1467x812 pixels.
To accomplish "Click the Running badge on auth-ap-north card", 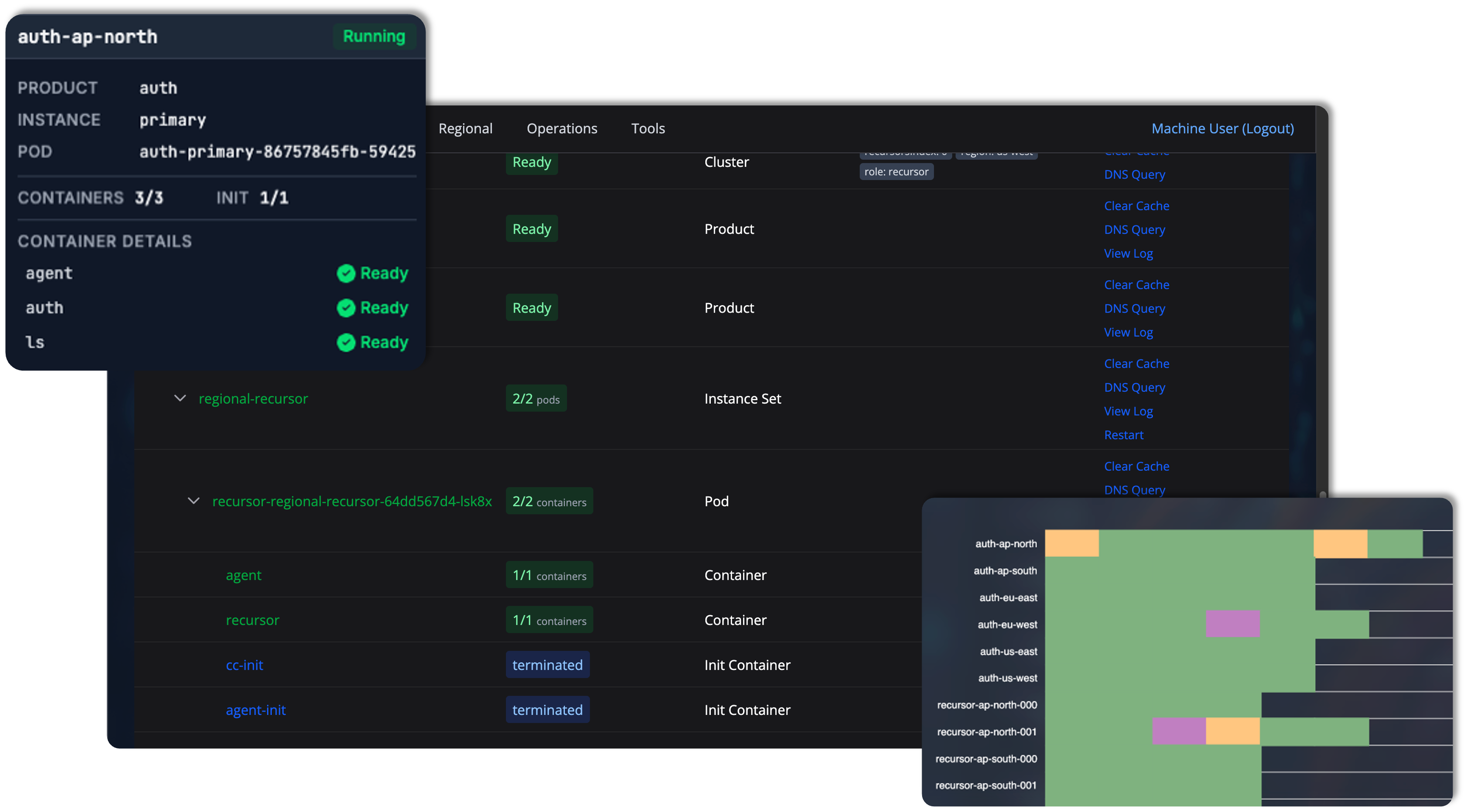I will [x=374, y=36].
